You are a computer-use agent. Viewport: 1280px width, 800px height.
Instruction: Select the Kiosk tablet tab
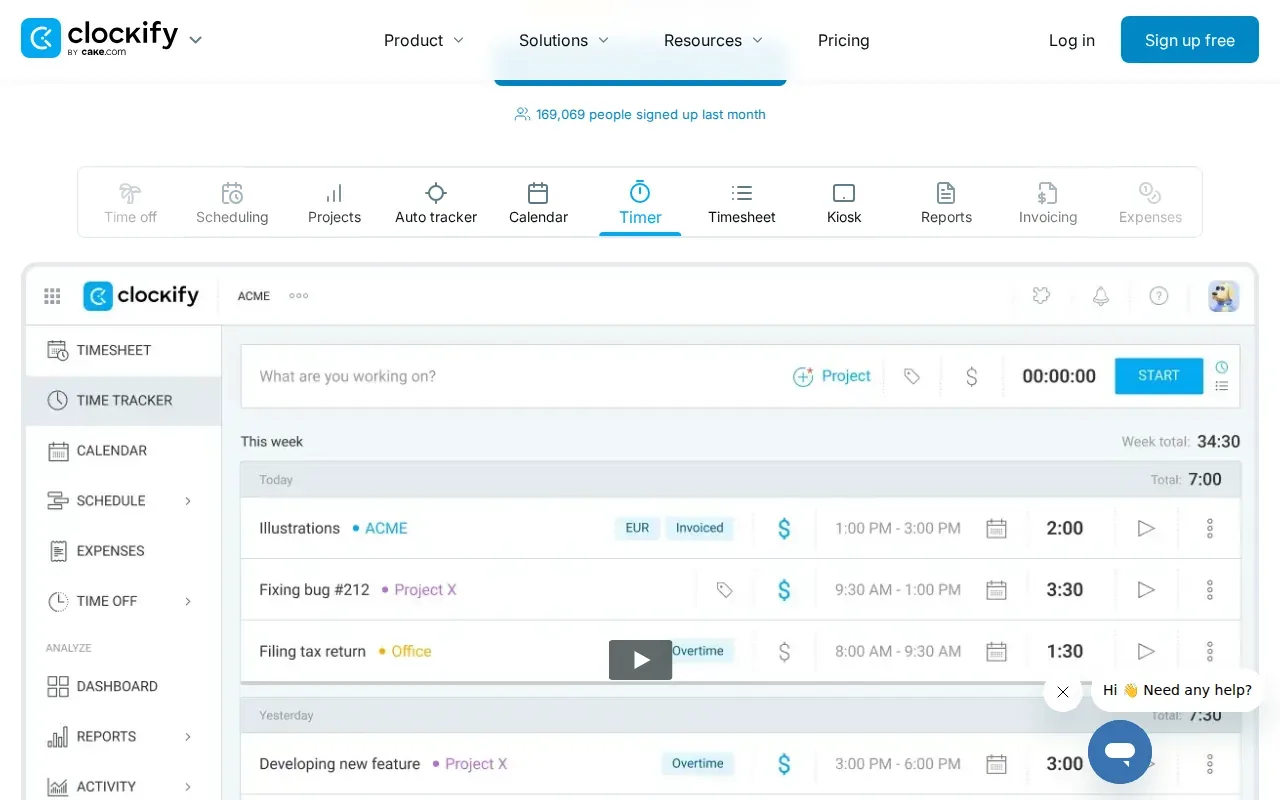click(x=844, y=203)
